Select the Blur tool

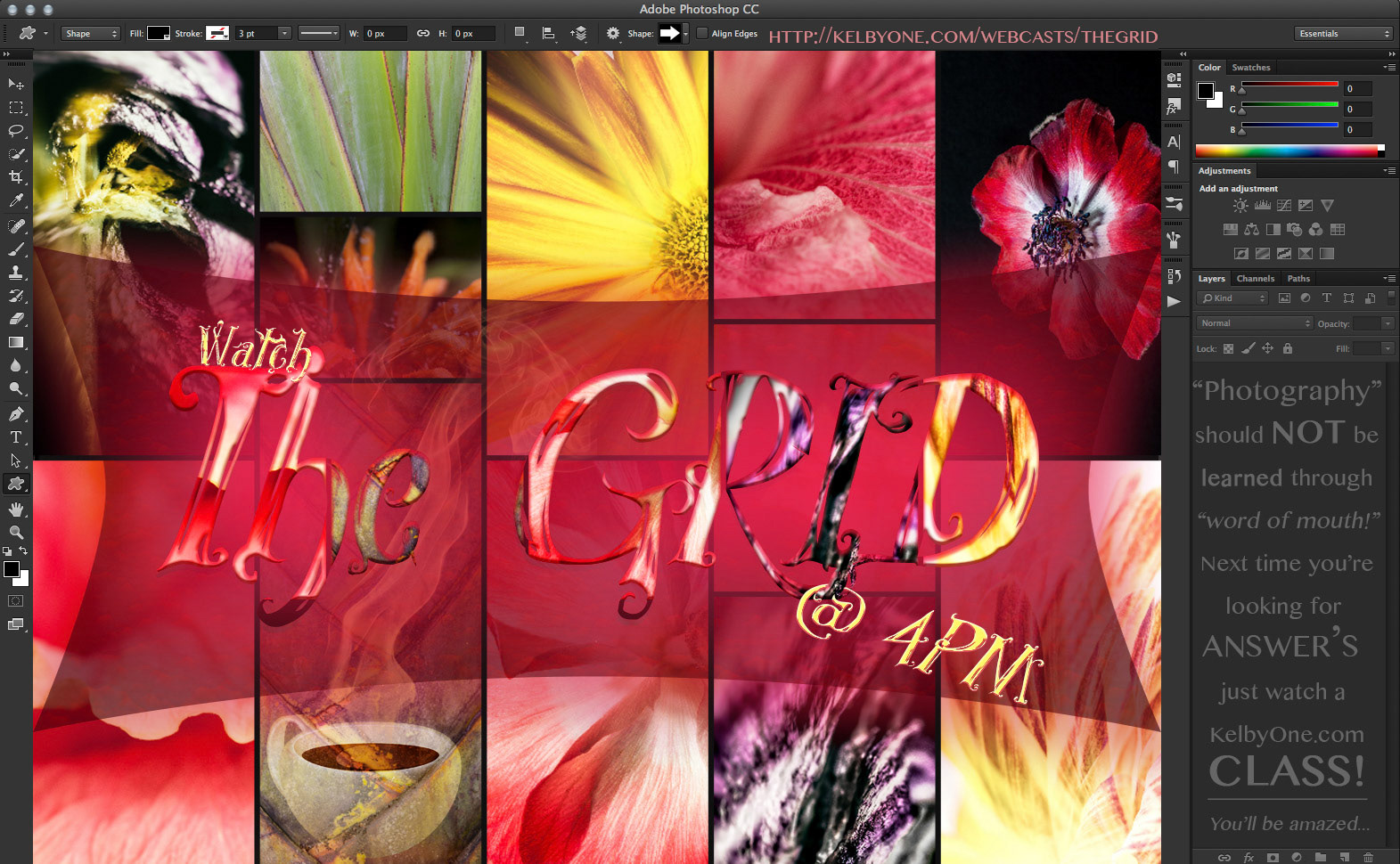(16, 365)
